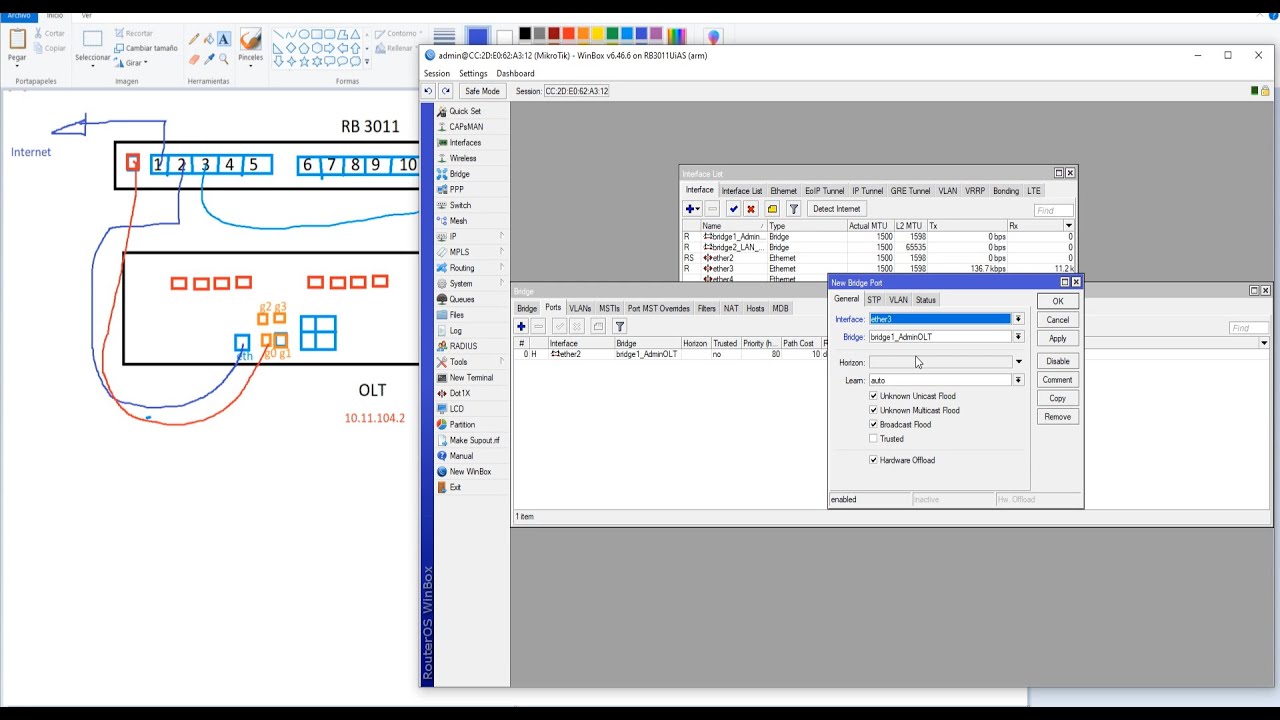The image size is (1280, 720).
Task: Toggle Broadcast Flood checkbox
Action: pos(873,424)
